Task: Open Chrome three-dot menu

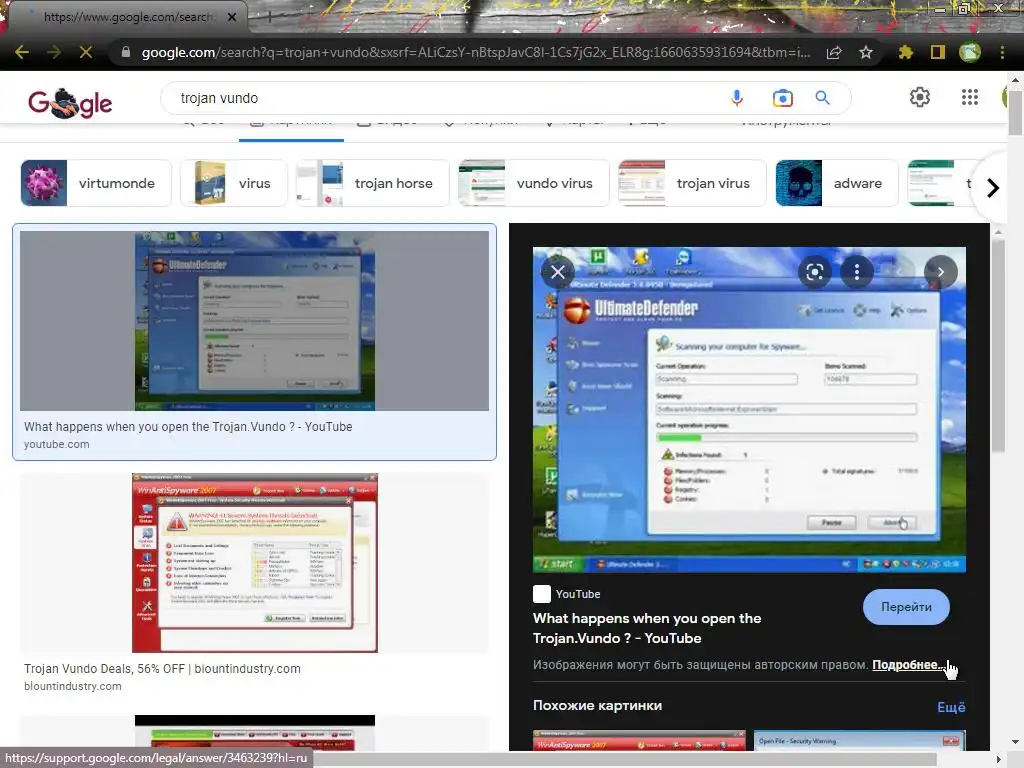Action: coord(1002,52)
